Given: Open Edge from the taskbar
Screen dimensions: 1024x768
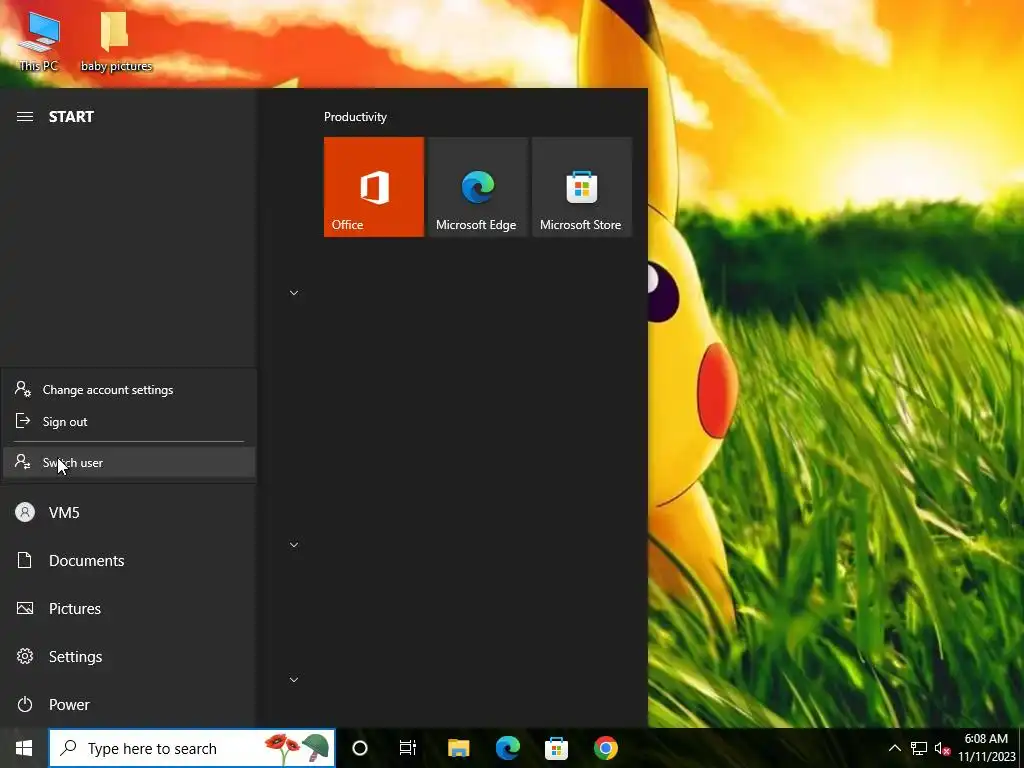Looking at the screenshot, I should (507, 748).
